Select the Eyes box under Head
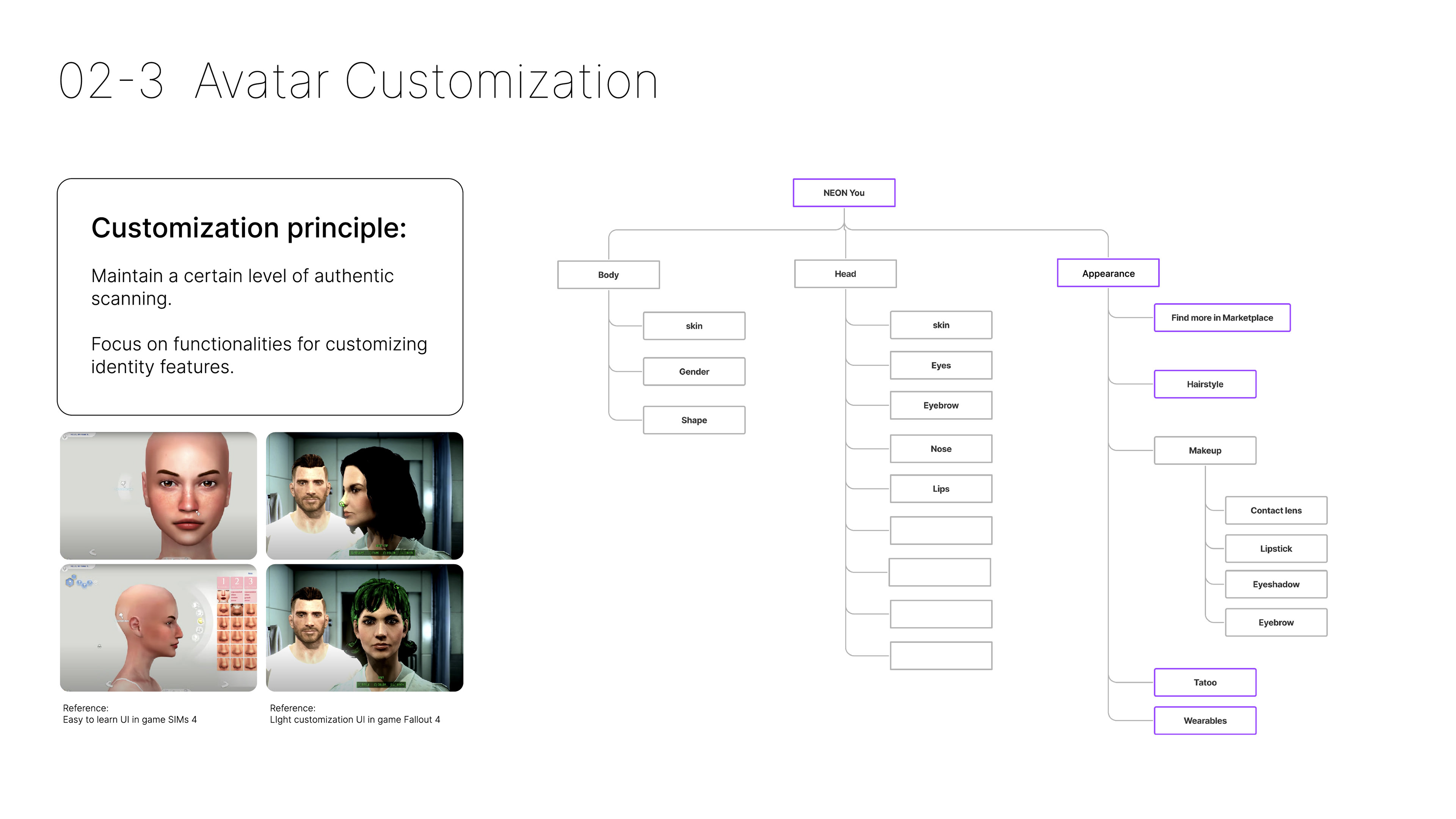The height and width of the screenshot is (819, 1456). tap(940, 365)
